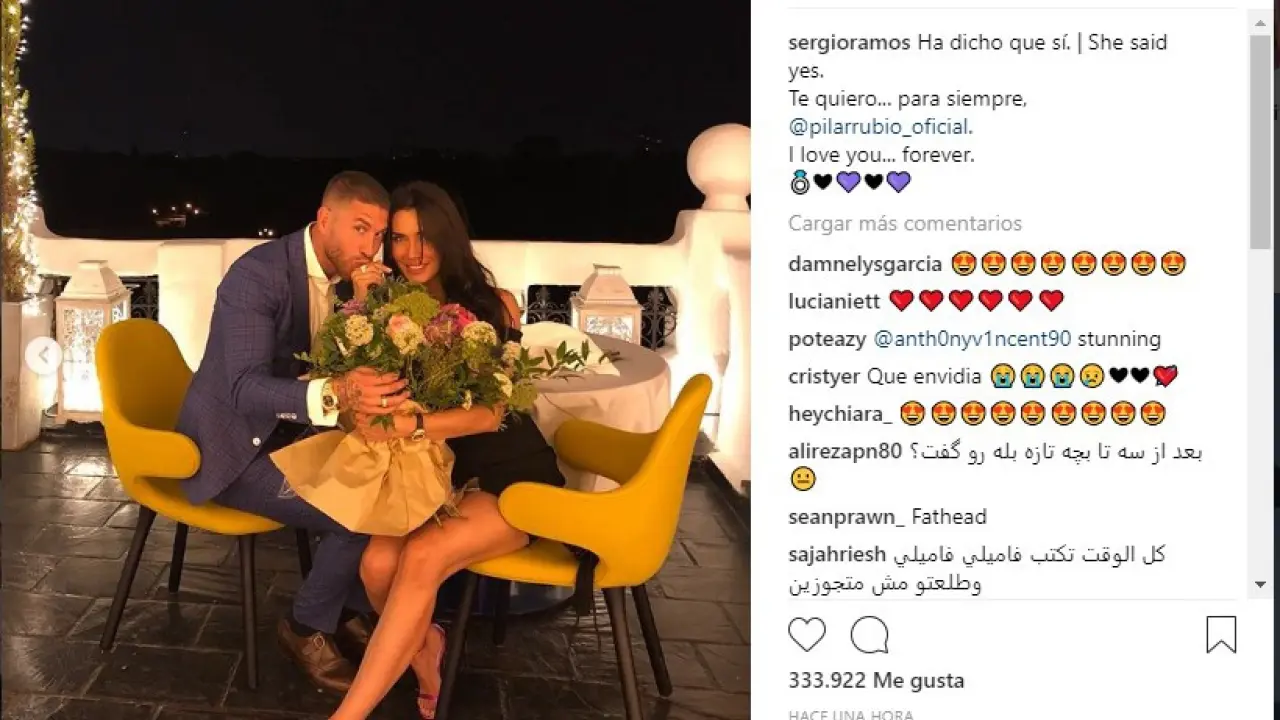Open seanprawn_ commenter profile
Viewport: 1280px width, 720px height.
pyautogui.click(x=846, y=517)
